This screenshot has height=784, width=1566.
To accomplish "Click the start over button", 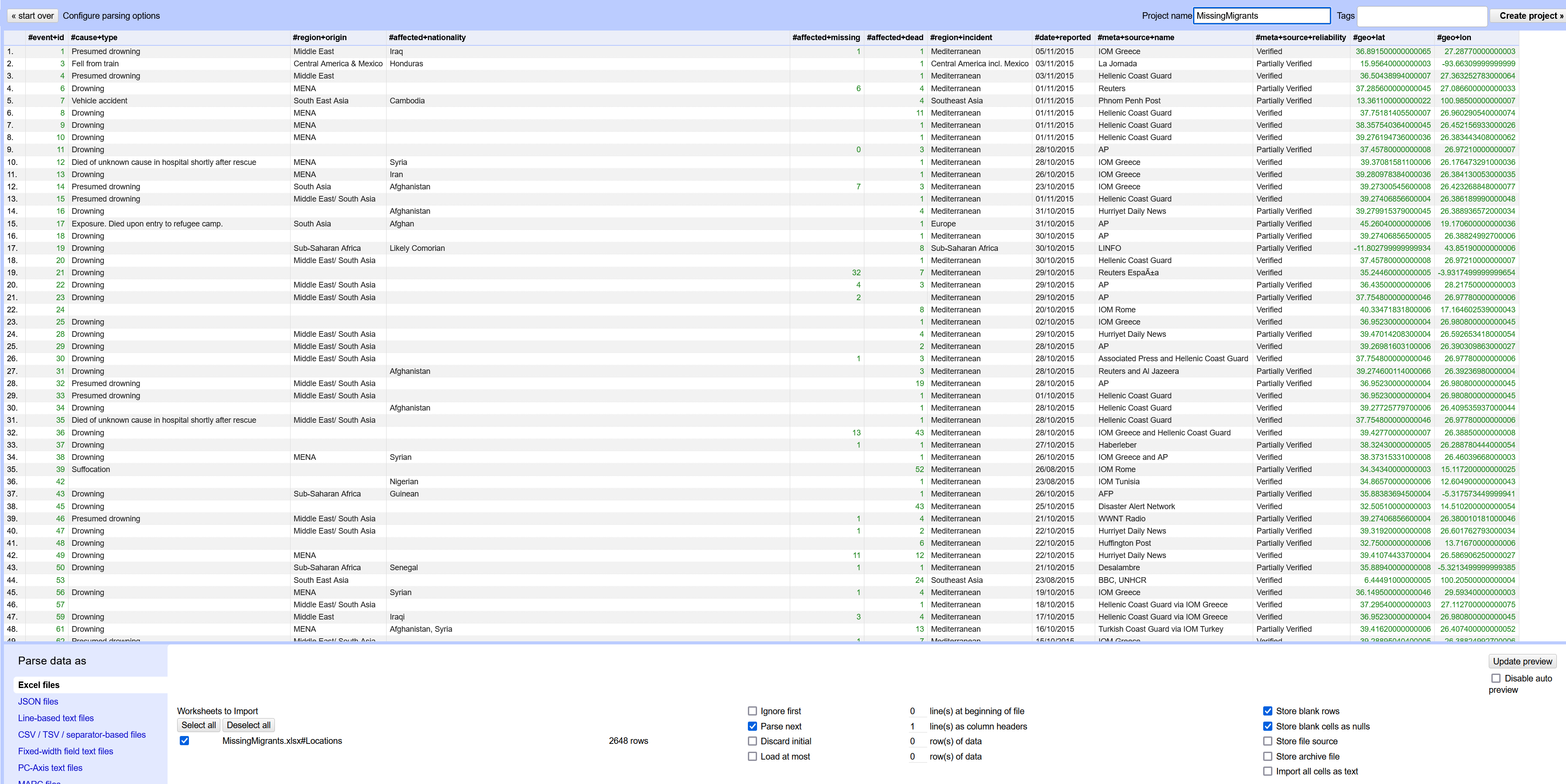I will point(32,16).
